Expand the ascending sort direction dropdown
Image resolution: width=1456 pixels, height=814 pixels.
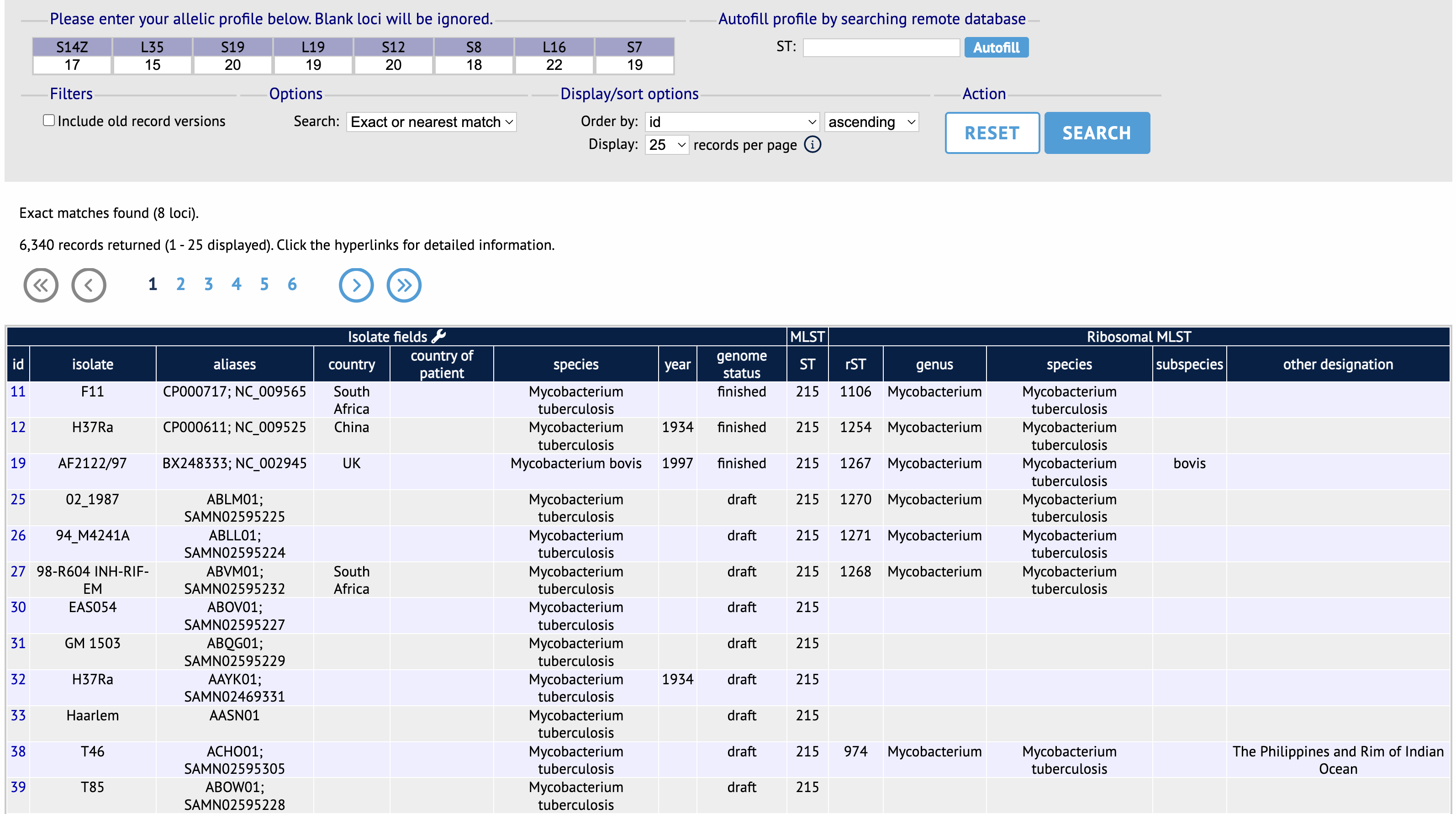(x=871, y=122)
